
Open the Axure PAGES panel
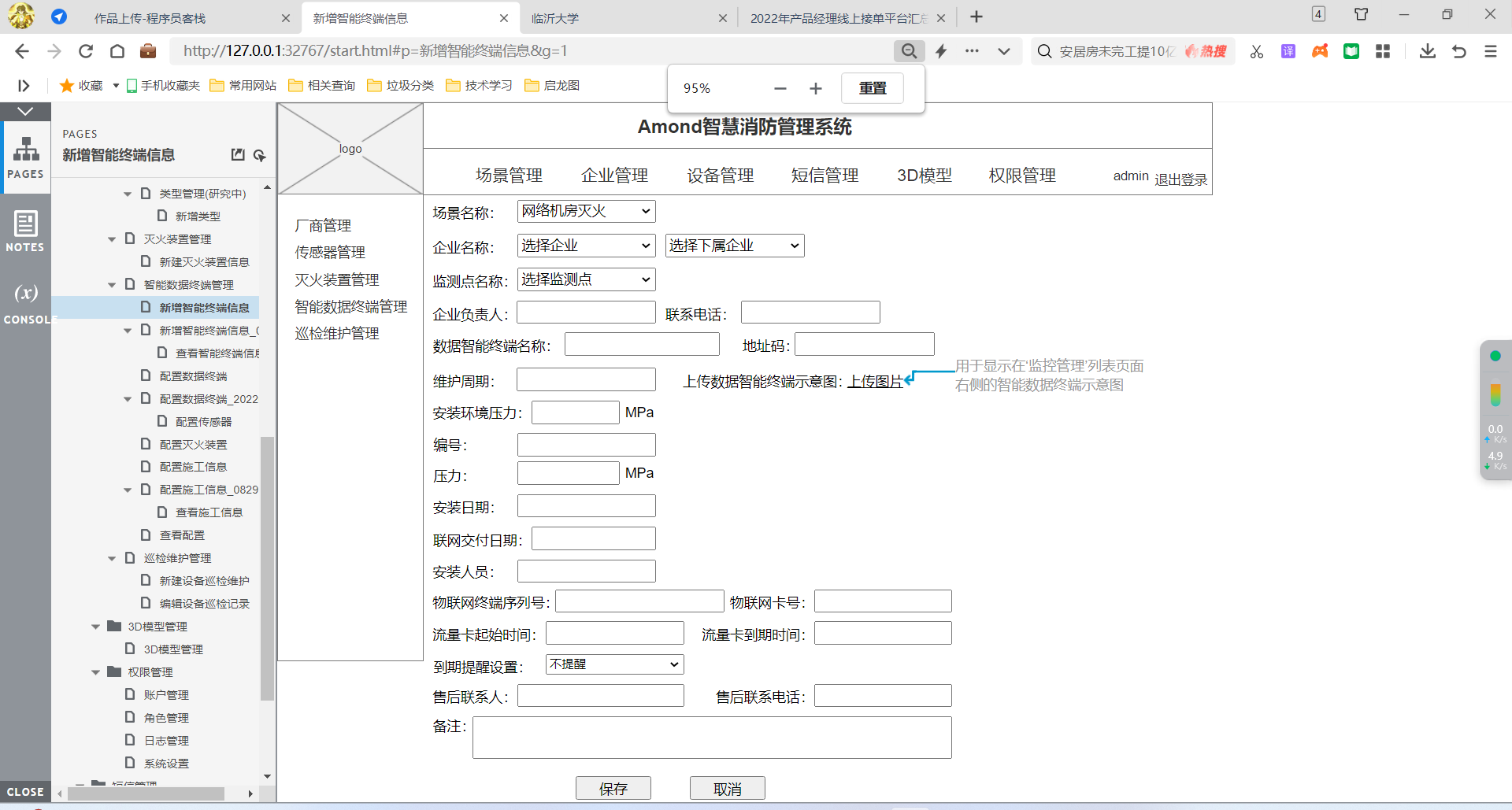pyautogui.click(x=25, y=157)
